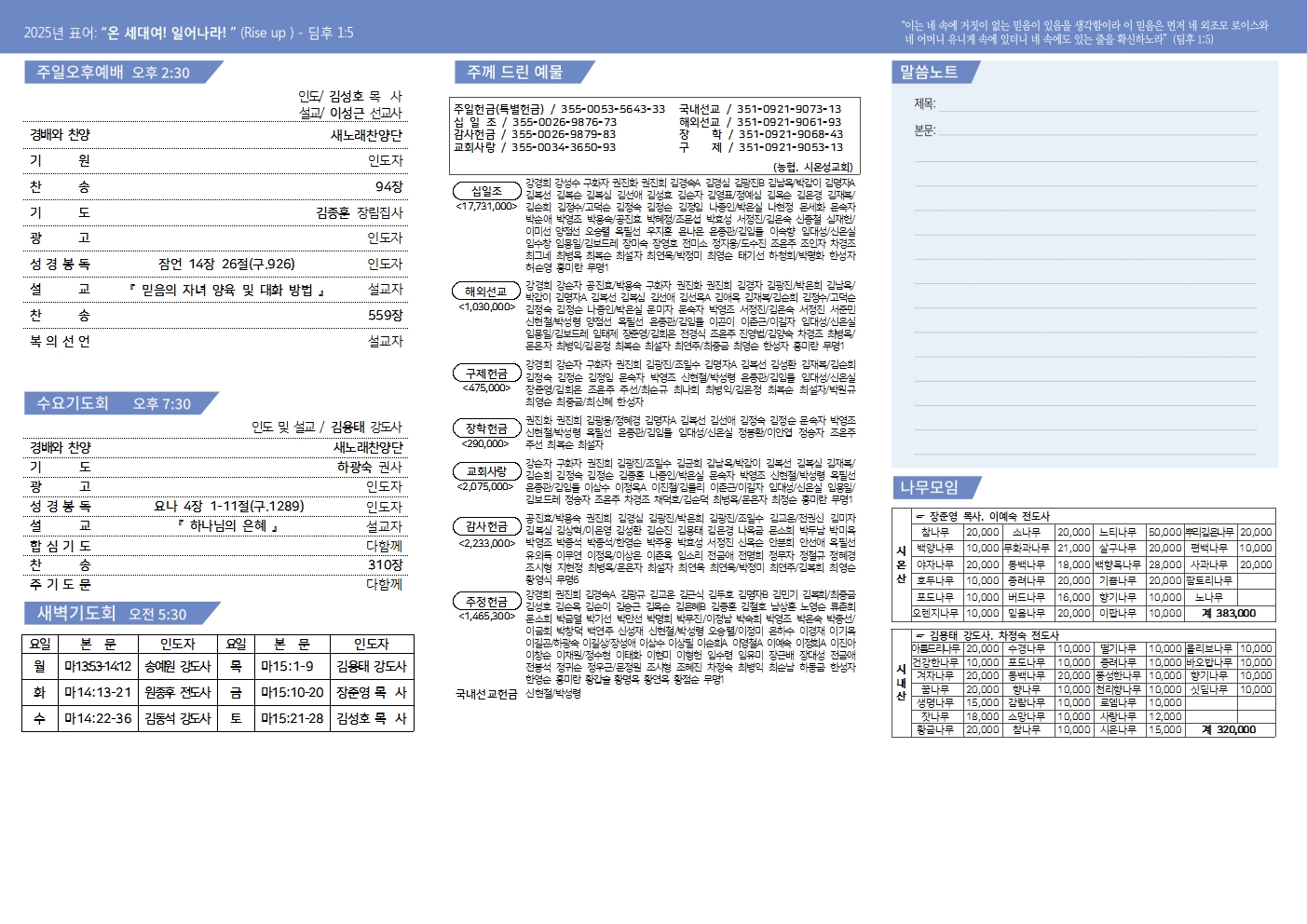Screen dimensions: 1307x924
Task: Click the 십일조 oval label
Action: pyautogui.click(x=486, y=191)
